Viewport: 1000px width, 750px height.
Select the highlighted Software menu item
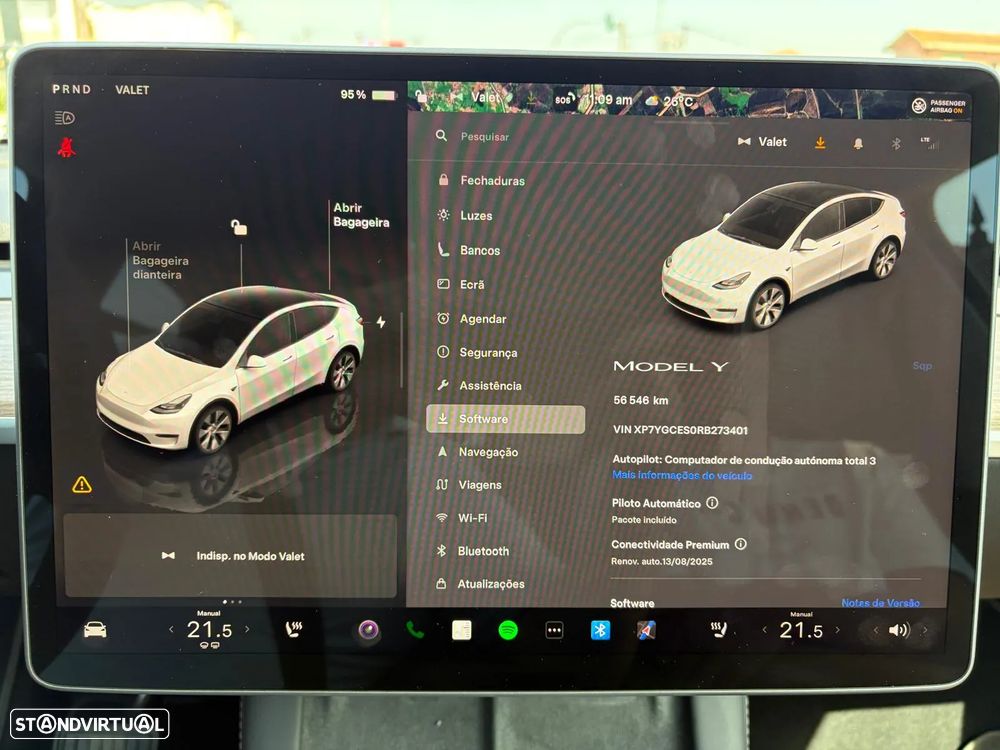pyautogui.click(x=505, y=419)
